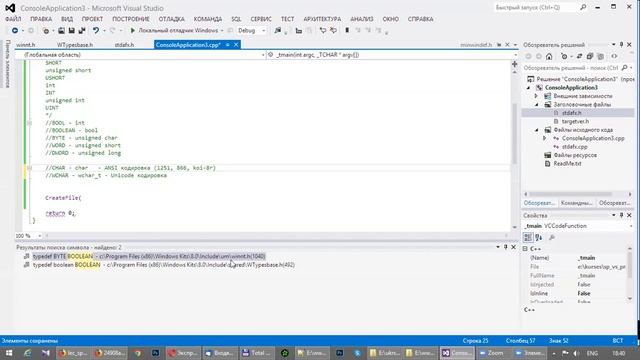640x360 pixels.
Task: Click the Home icon in Solution Explorer
Action: [549, 56]
